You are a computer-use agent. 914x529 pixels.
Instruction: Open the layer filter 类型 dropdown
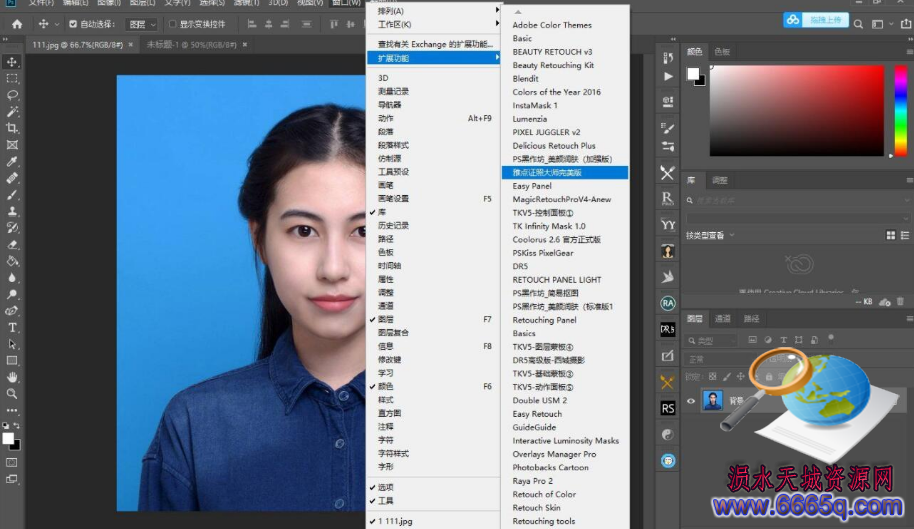tap(712, 340)
